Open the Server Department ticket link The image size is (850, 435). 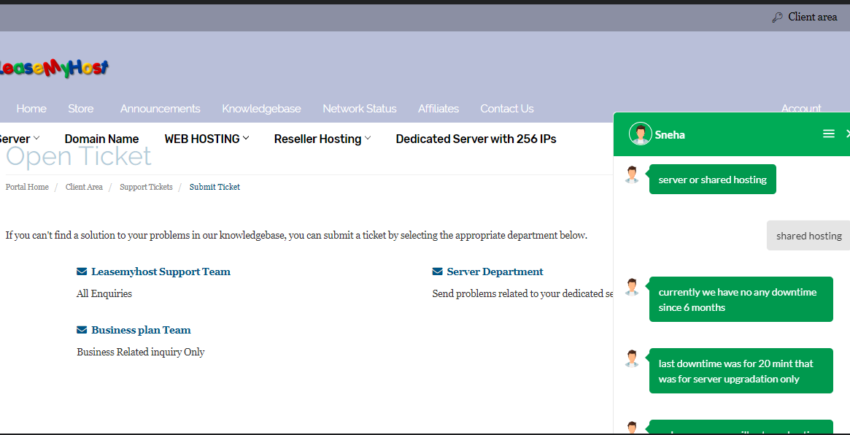click(x=495, y=271)
